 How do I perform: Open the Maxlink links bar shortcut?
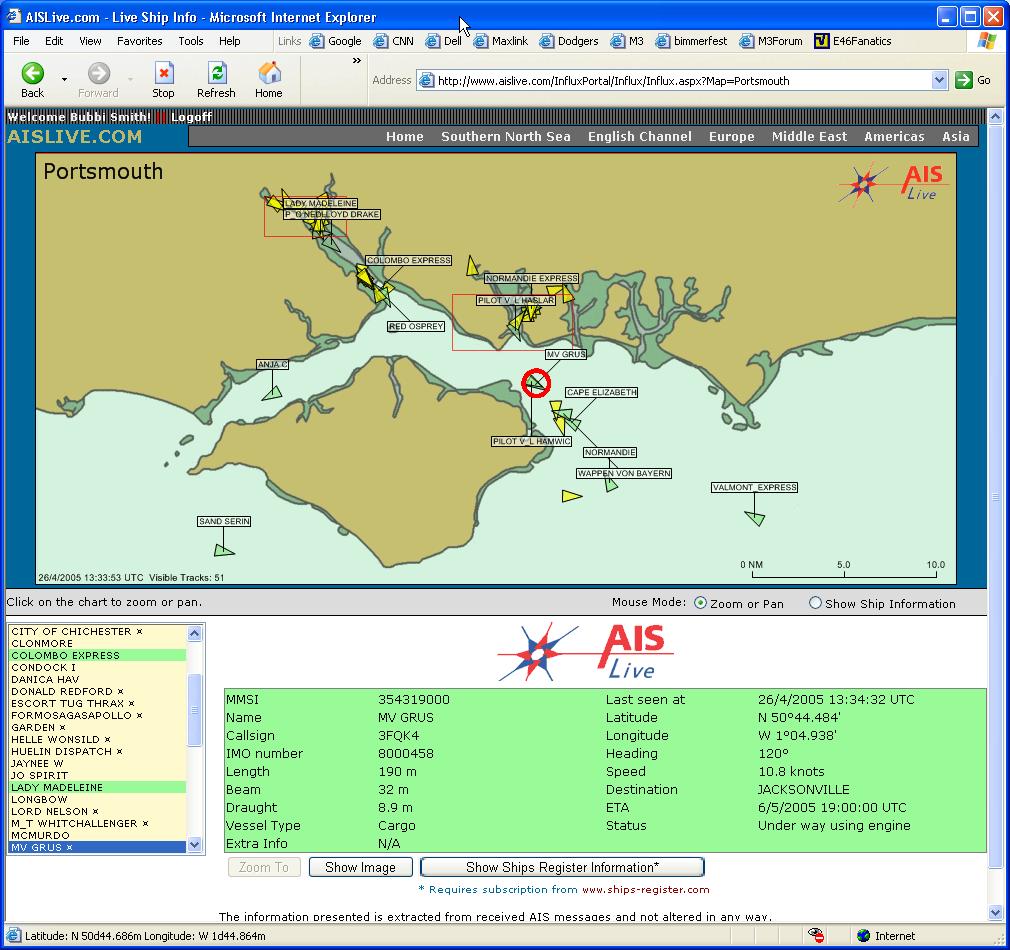pyautogui.click(x=500, y=41)
